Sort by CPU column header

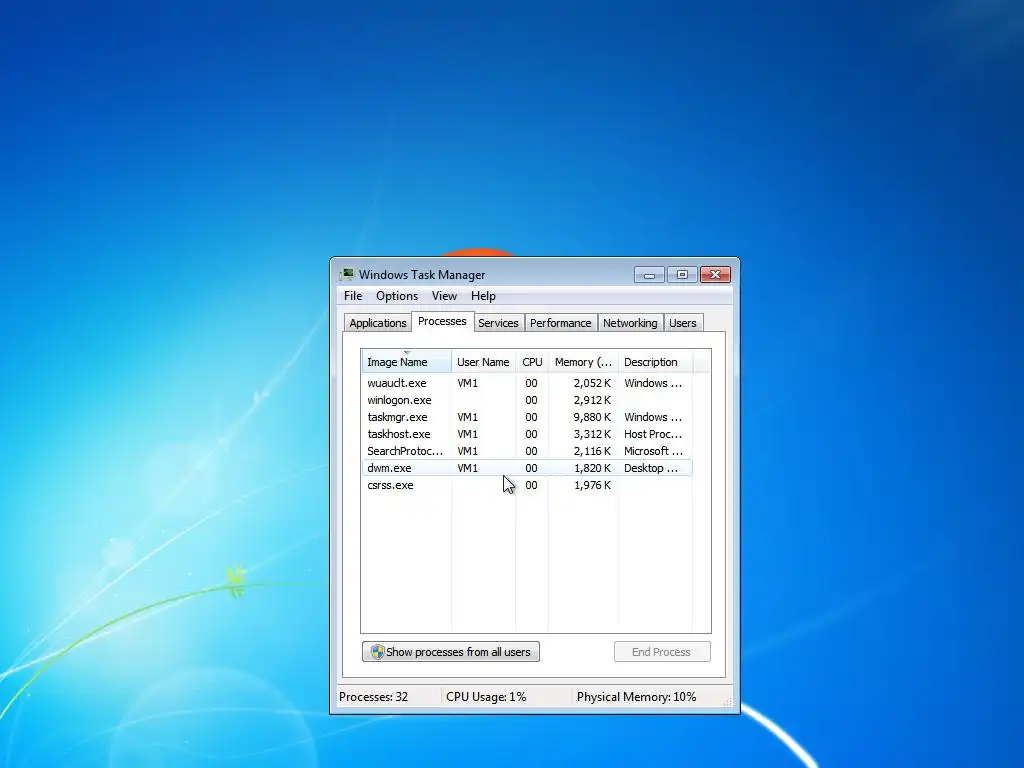[532, 362]
